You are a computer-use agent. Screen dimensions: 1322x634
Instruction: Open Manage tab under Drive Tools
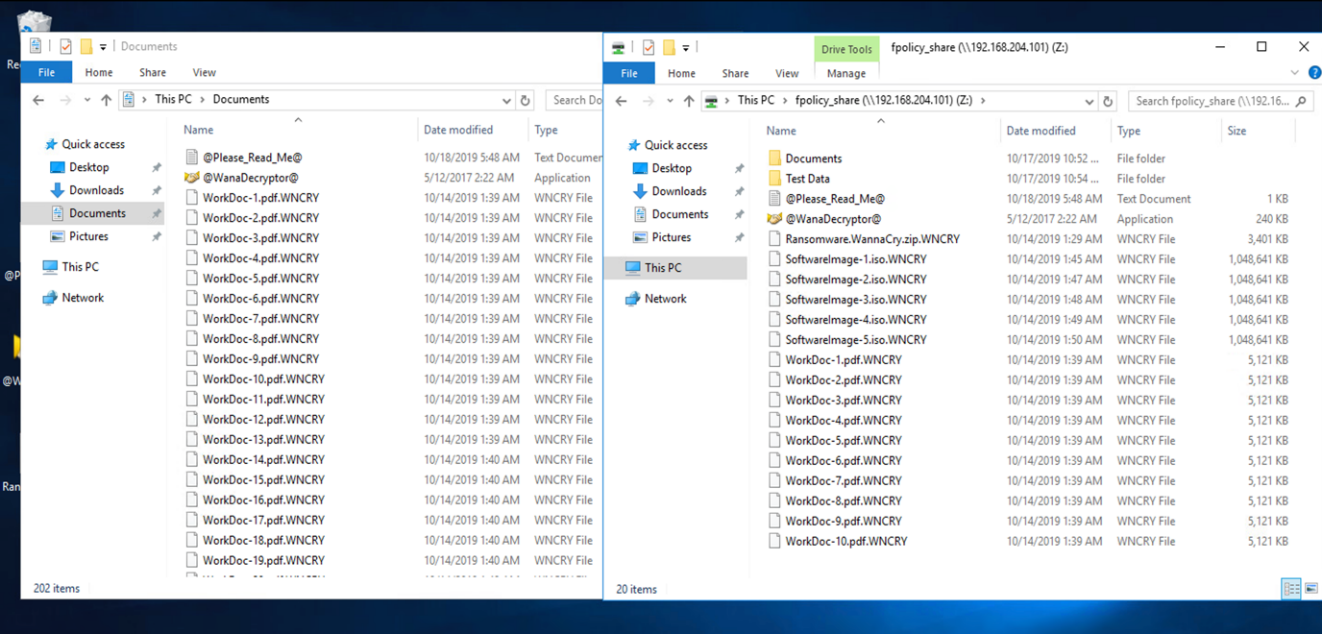tap(846, 73)
